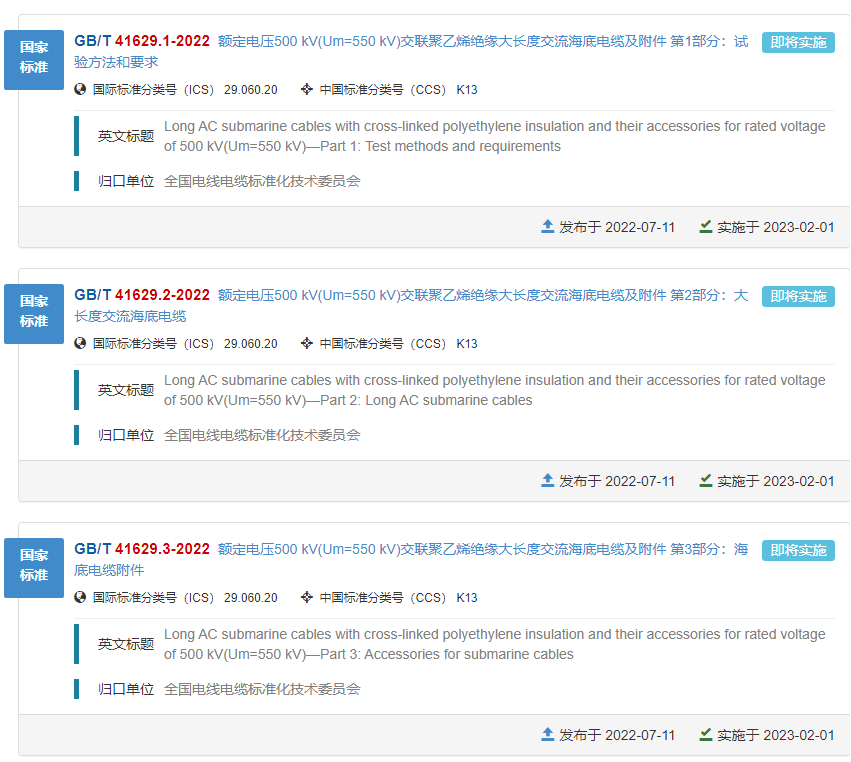The height and width of the screenshot is (762, 851).
Task: Click the 国家标准 label on third card
Action: click(34, 566)
